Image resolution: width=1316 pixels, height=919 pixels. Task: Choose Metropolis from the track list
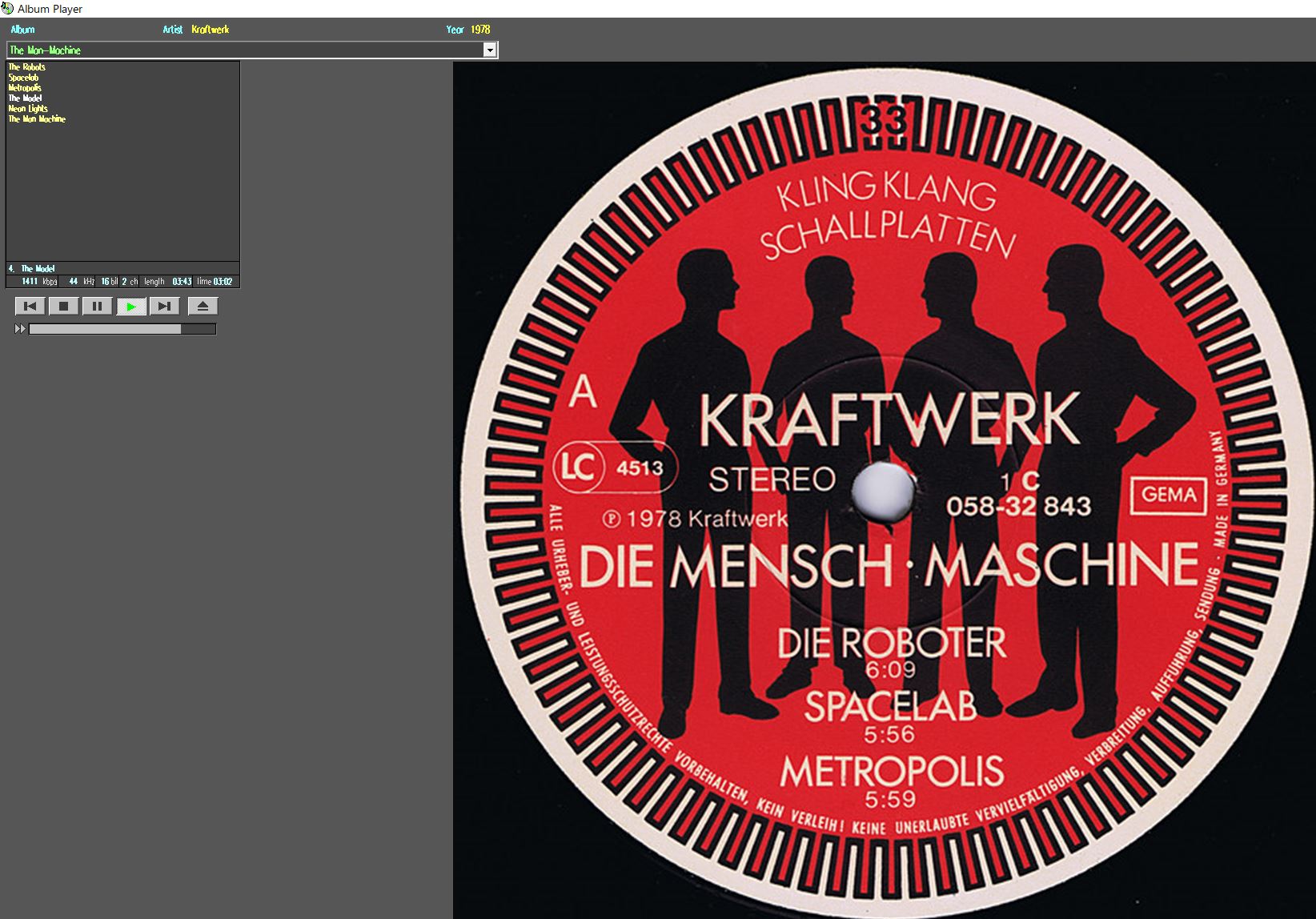pyautogui.click(x=25, y=88)
